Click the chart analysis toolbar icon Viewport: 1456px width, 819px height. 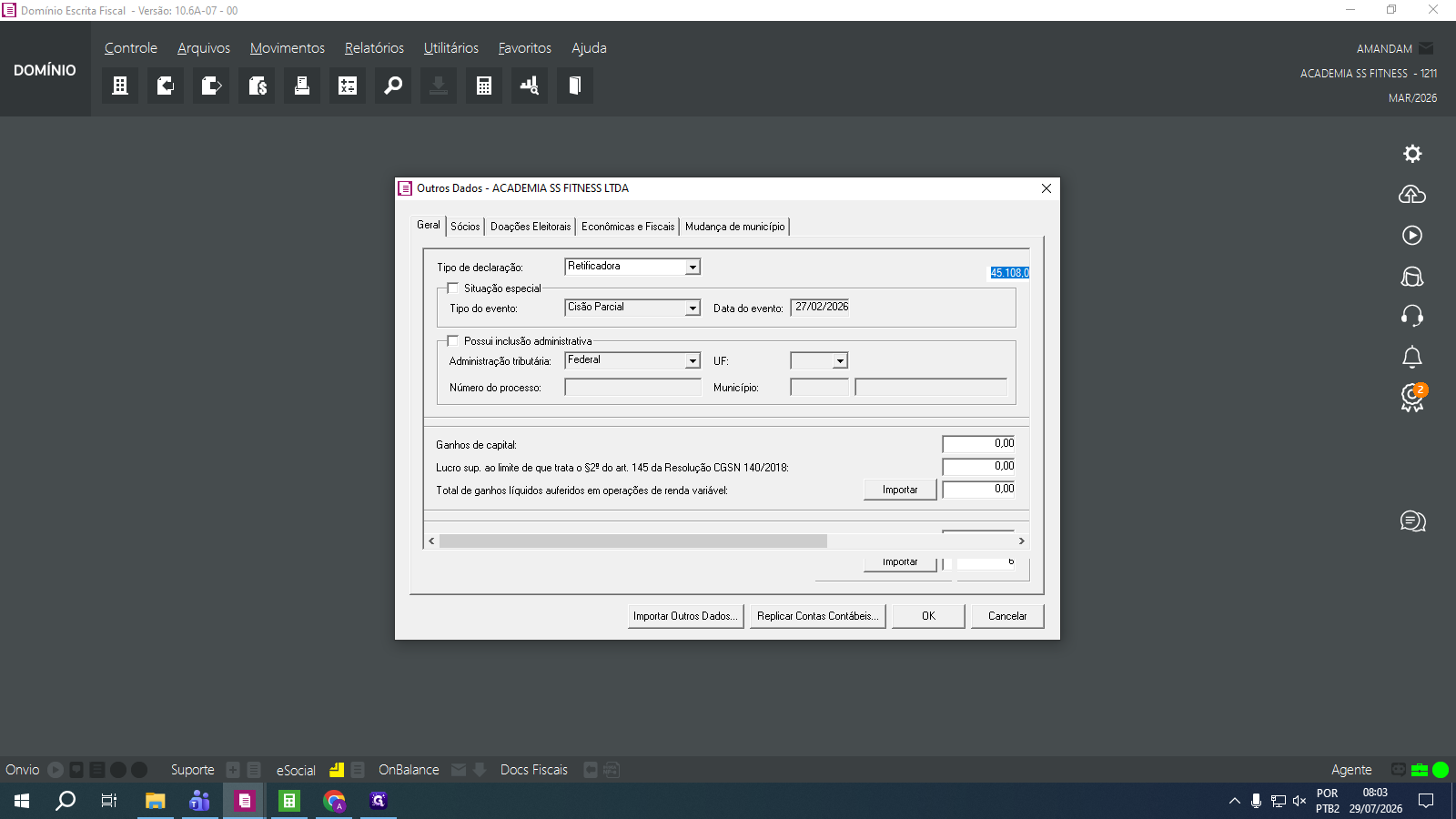(530, 86)
